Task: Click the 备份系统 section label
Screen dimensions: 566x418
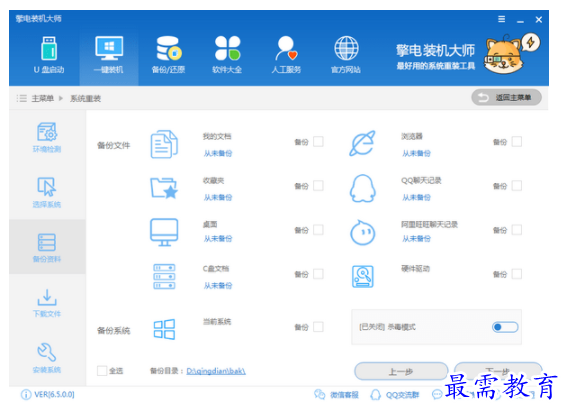Action: coord(113,330)
